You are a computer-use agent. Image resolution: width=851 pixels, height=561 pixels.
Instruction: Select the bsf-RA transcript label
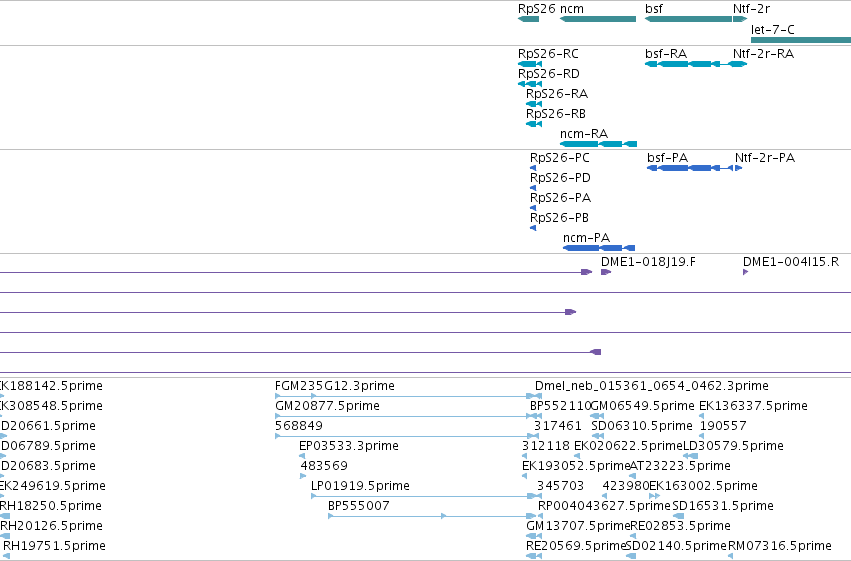[666, 54]
